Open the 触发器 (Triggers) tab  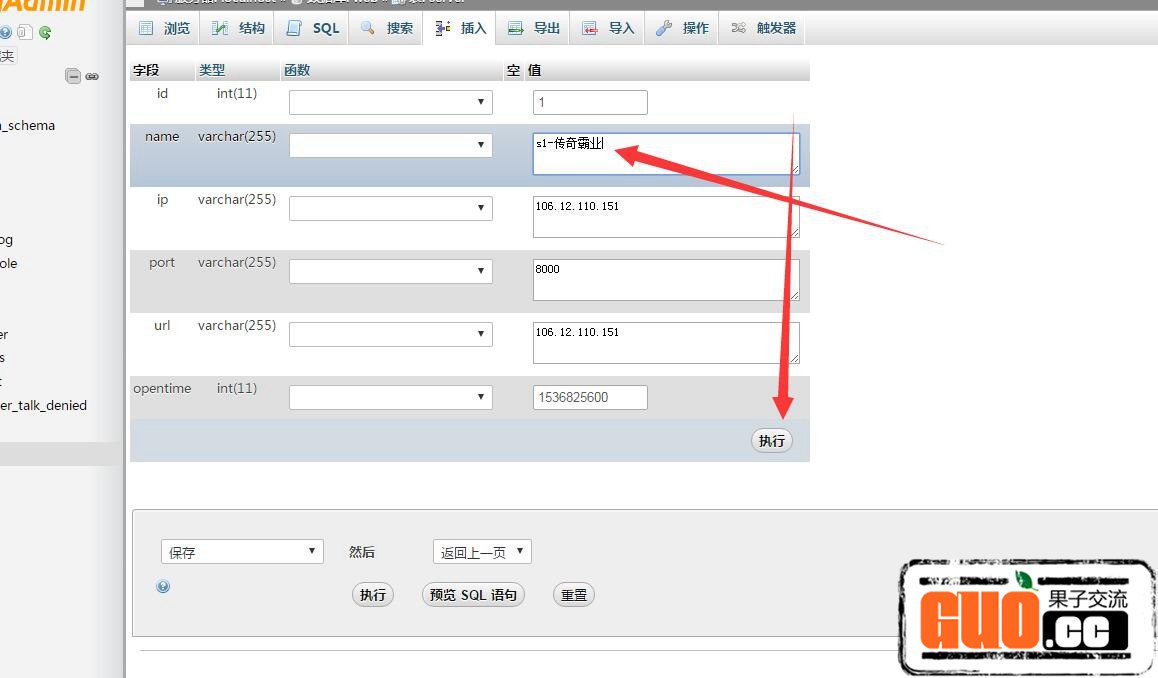coord(764,28)
